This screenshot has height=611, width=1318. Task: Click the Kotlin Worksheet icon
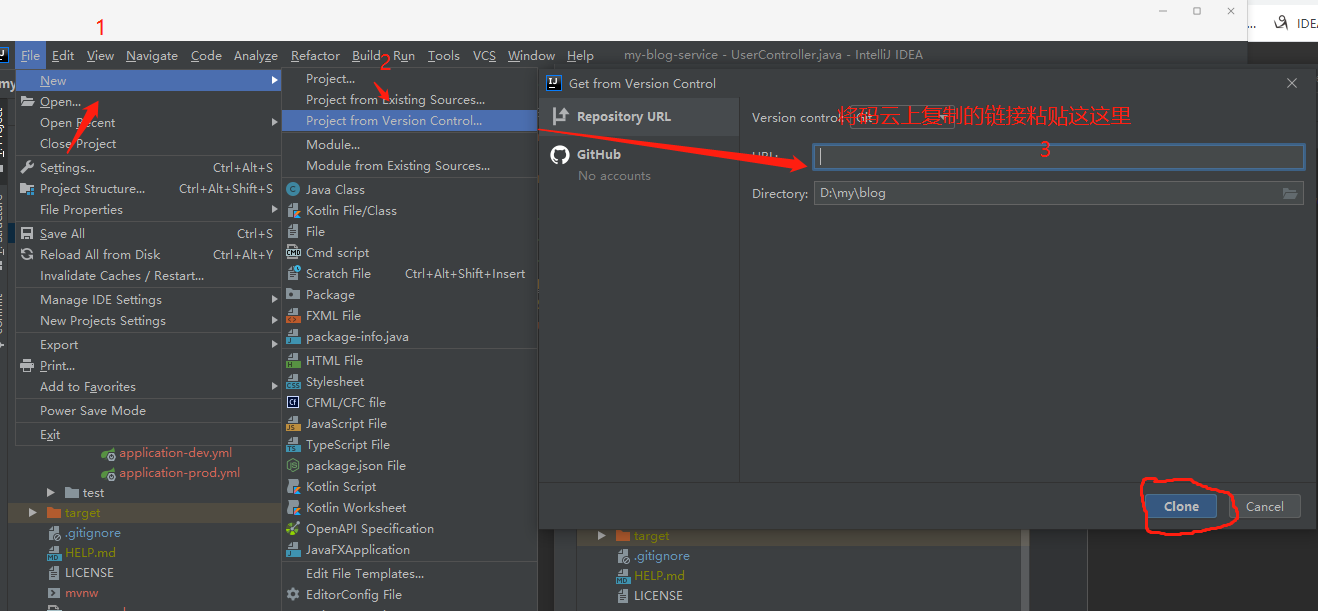click(293, 508)
